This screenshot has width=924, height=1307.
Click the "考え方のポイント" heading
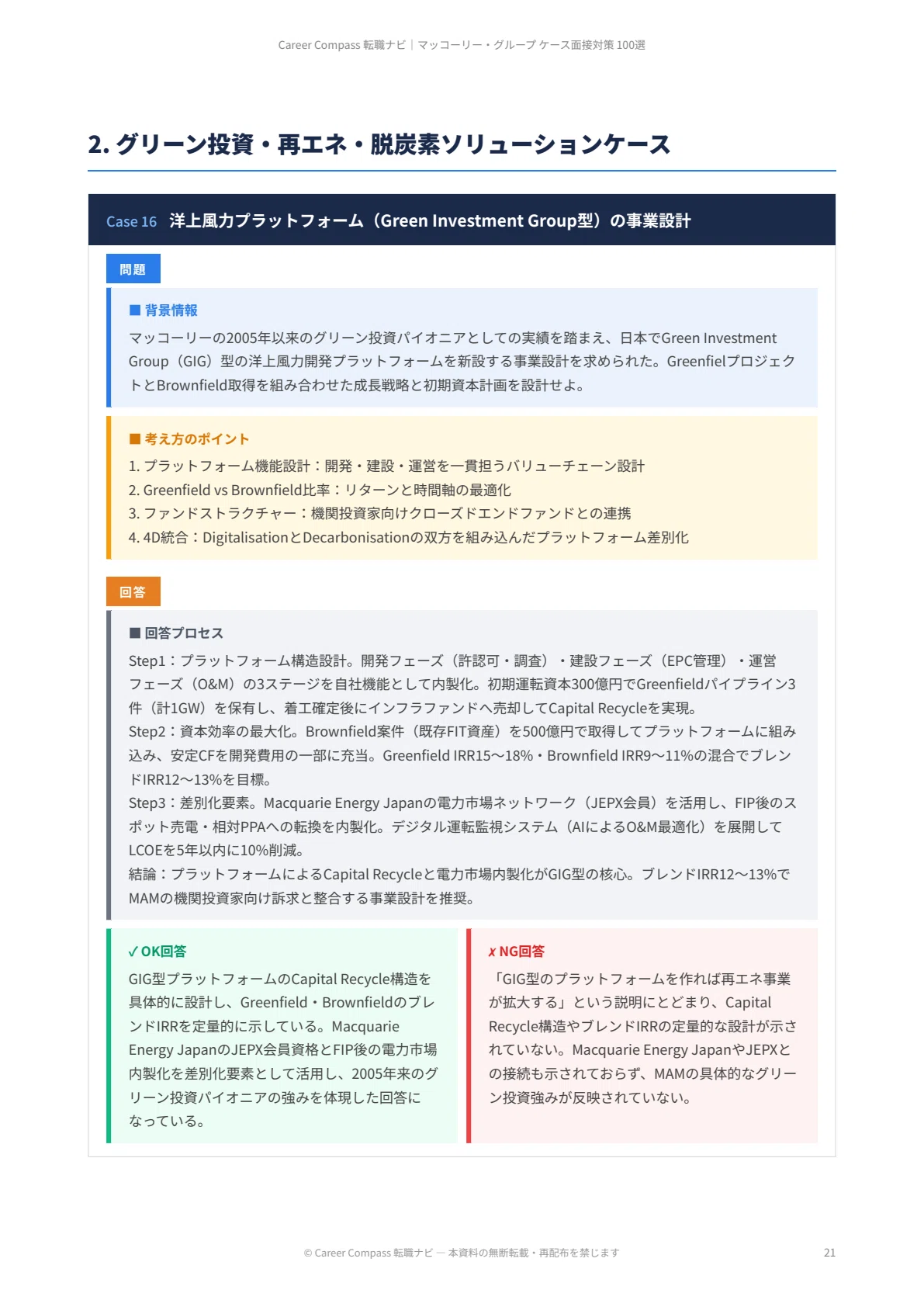click(x=189, y=439)
